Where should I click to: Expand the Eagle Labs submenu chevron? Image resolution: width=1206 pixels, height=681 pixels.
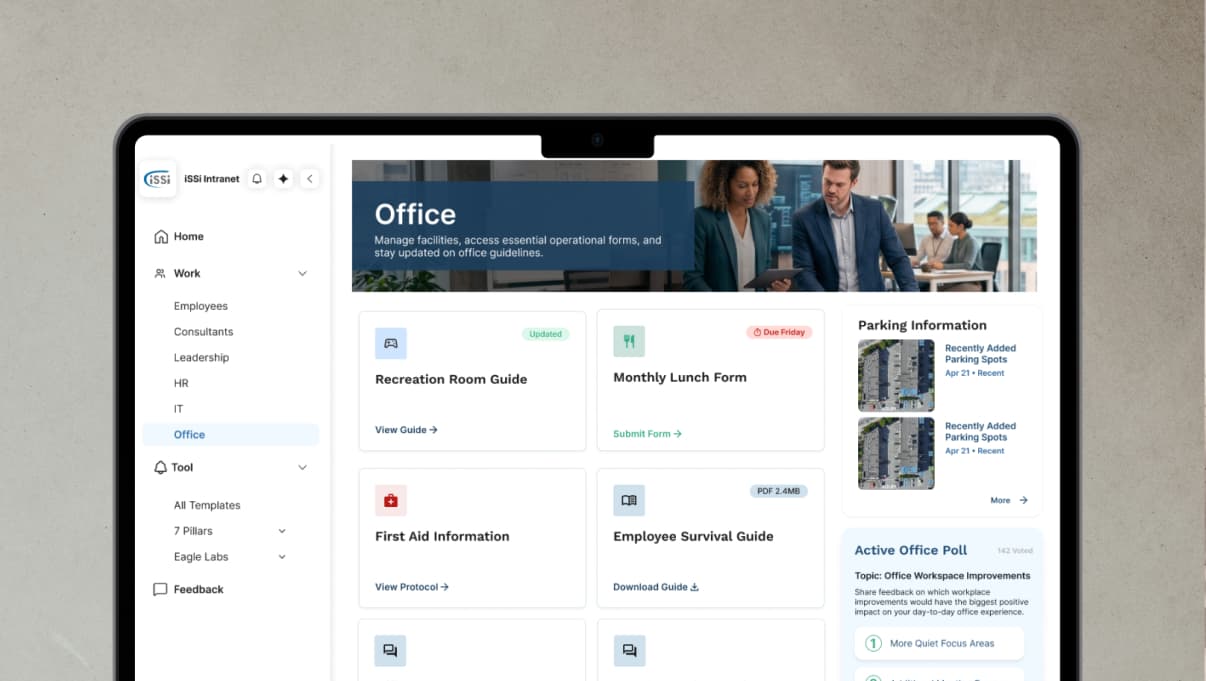pyautogui.click(x=282, y=557)
